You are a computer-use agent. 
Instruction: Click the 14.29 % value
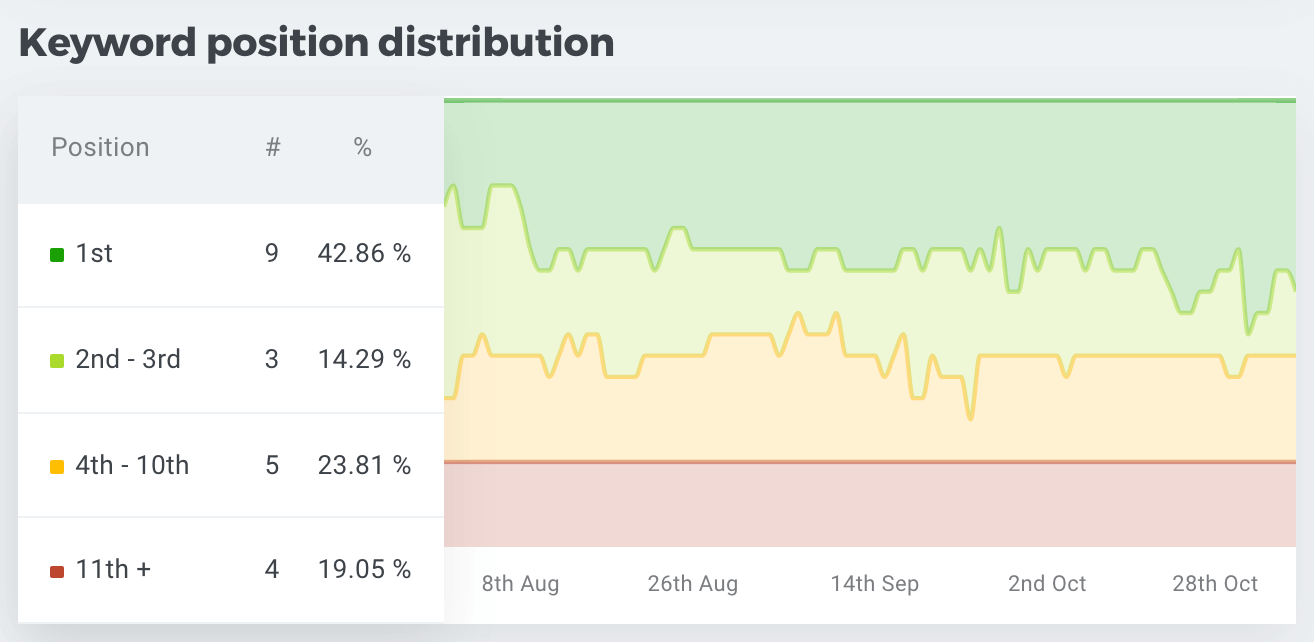[364, 360]
